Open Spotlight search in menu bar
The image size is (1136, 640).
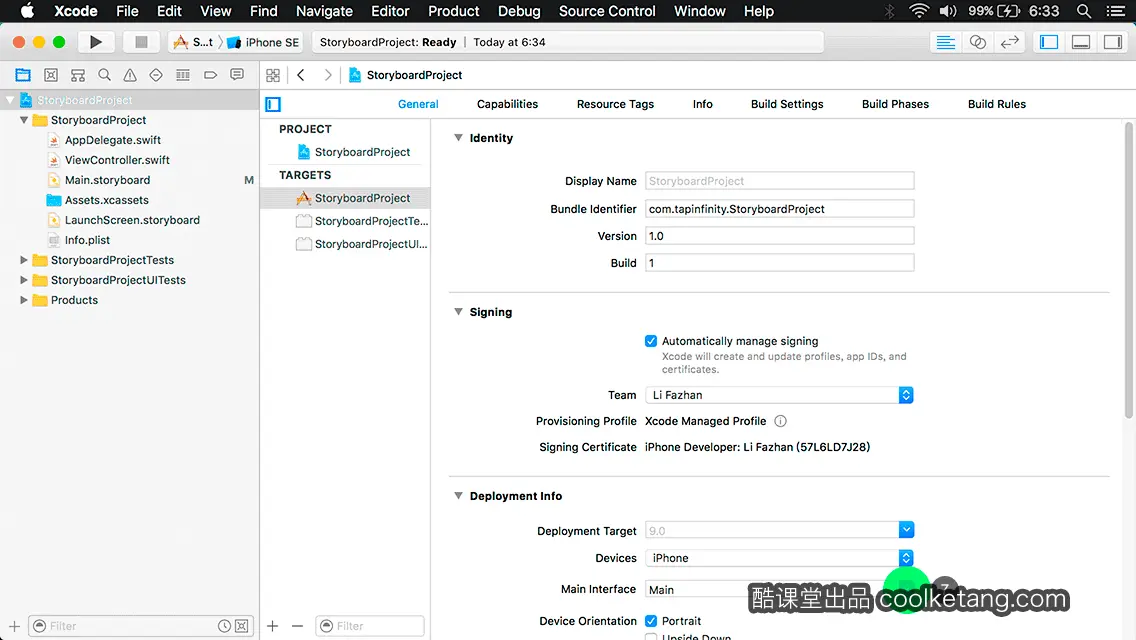1084,11
